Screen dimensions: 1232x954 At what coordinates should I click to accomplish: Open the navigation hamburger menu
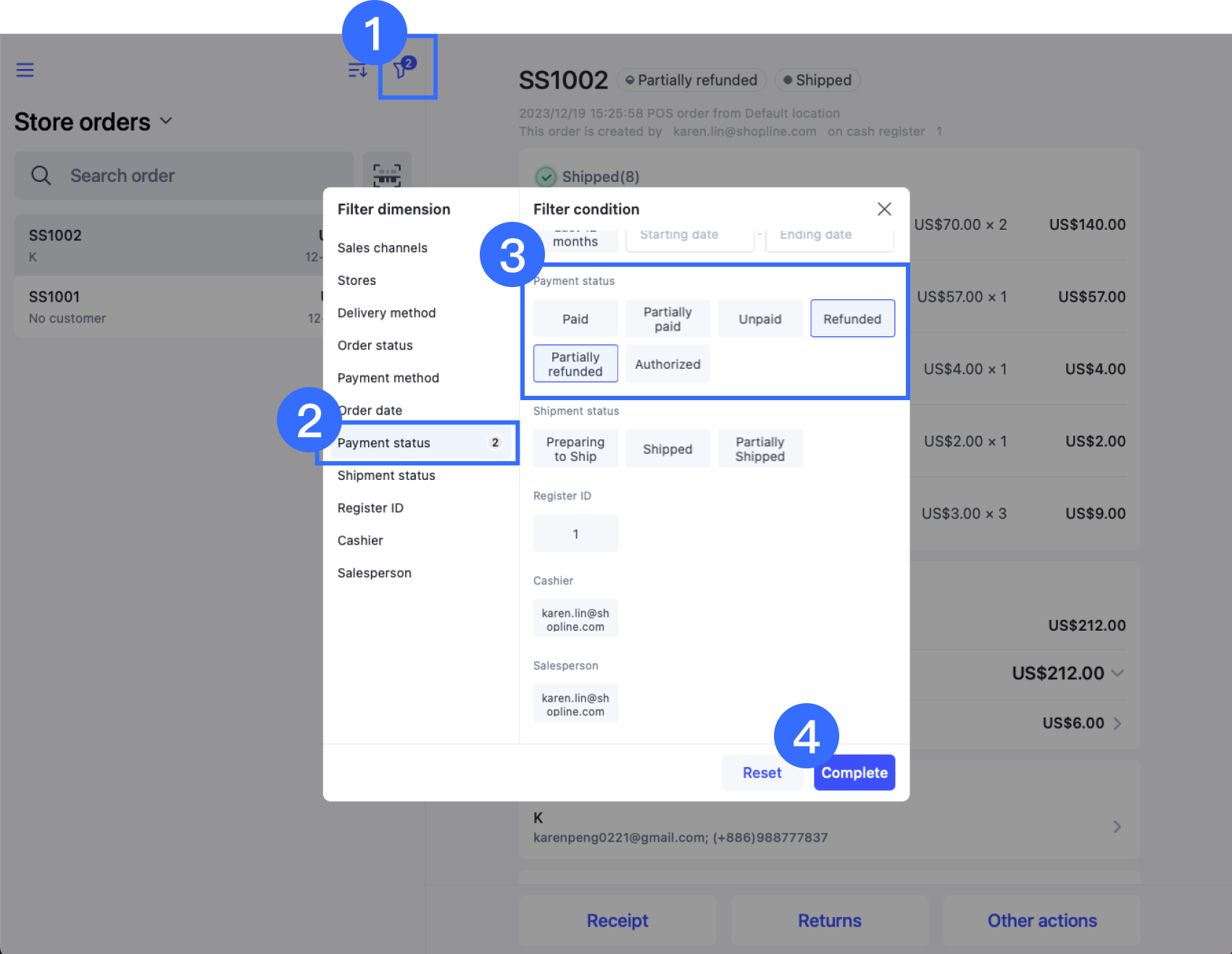[x=25, y=70]
